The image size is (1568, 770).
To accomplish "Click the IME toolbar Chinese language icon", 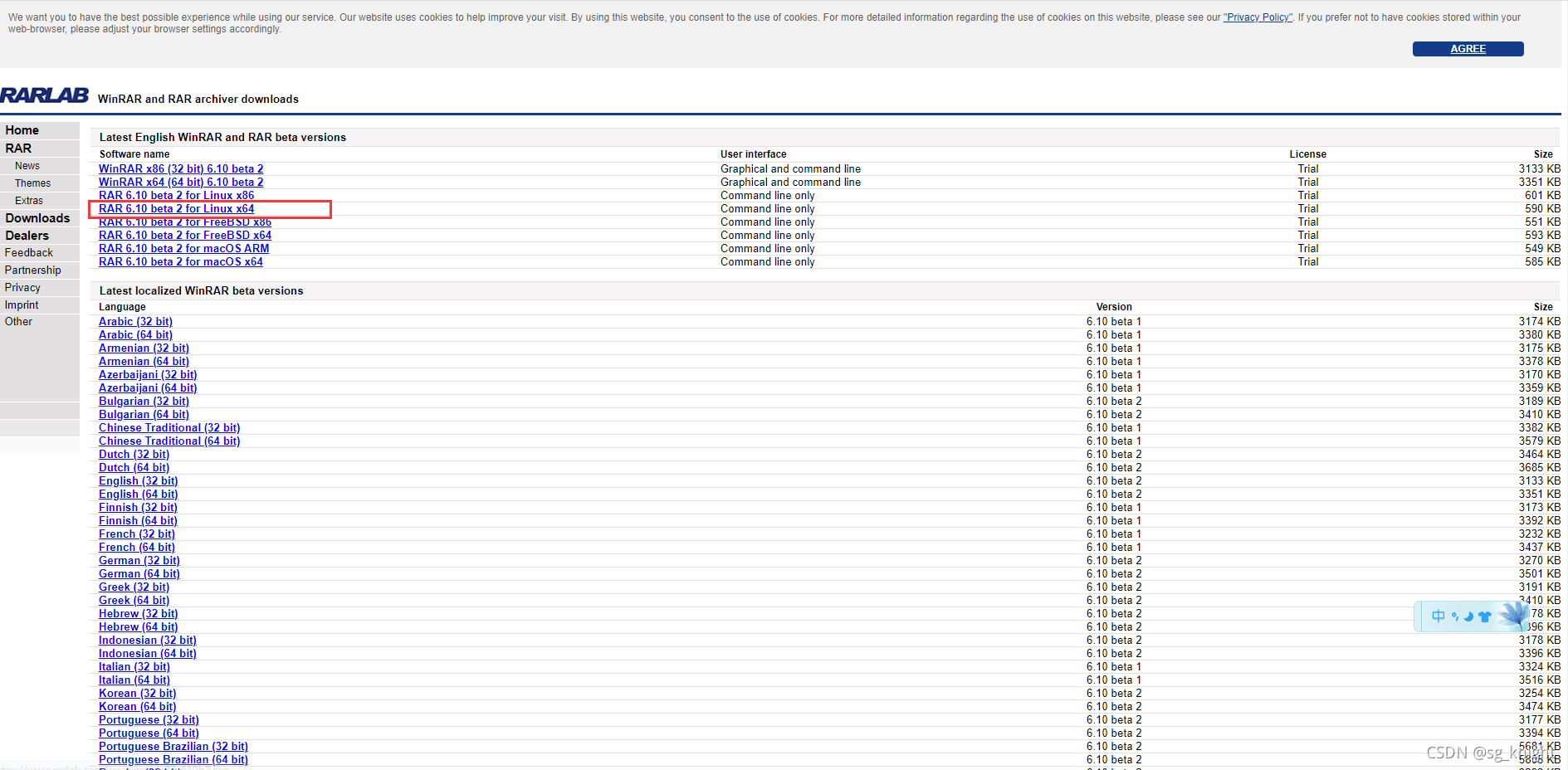I will tap(1439, 616).
